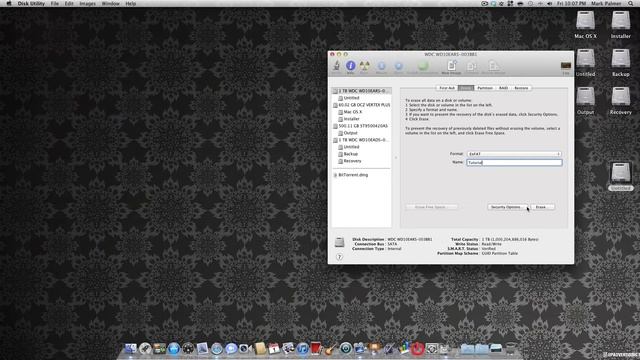Click the Mark Palmer user menu
The image size is (640, 360).
[606, 3]
